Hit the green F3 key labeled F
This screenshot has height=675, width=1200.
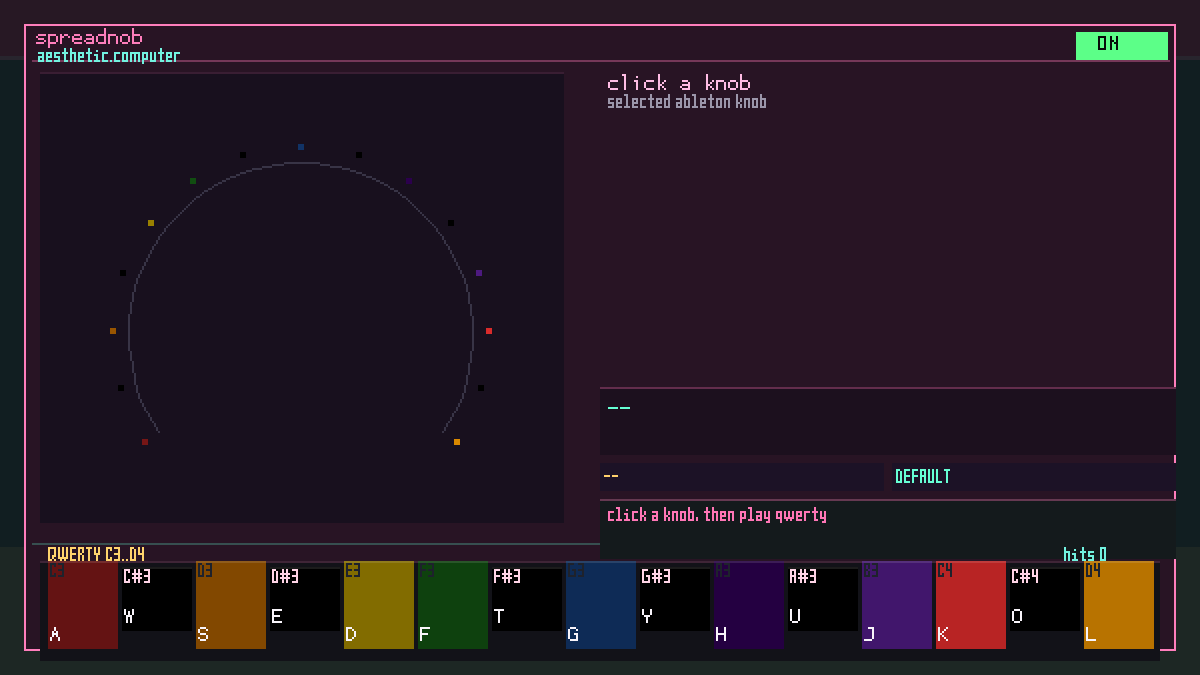click(453, 605)
